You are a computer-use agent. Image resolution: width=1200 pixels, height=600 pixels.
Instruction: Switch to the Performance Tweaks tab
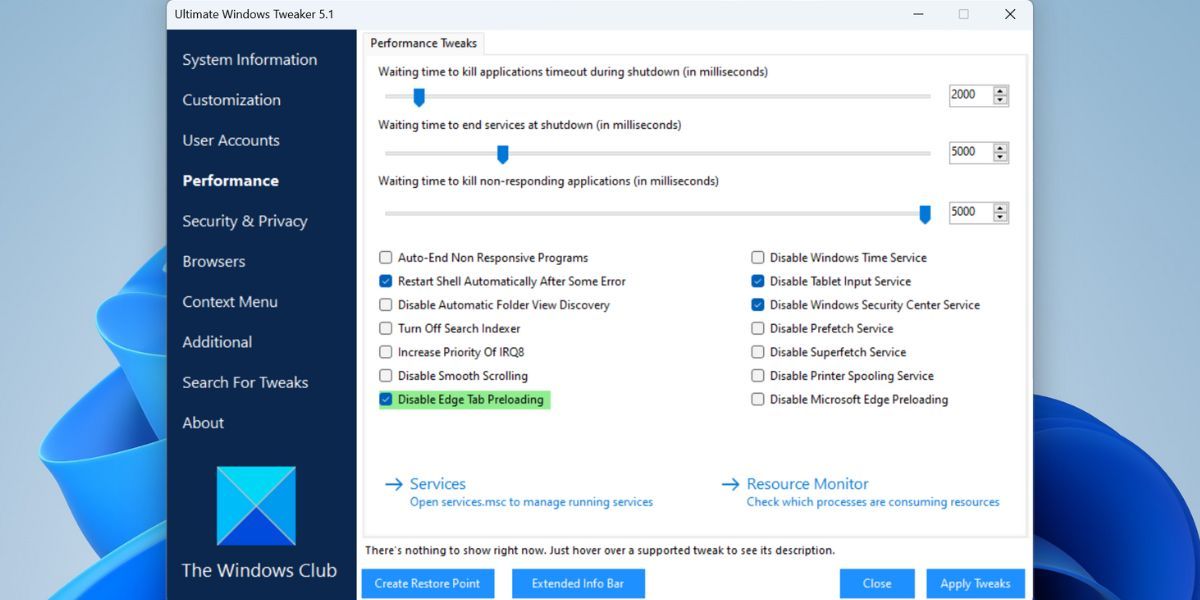[x=423, y=43]
